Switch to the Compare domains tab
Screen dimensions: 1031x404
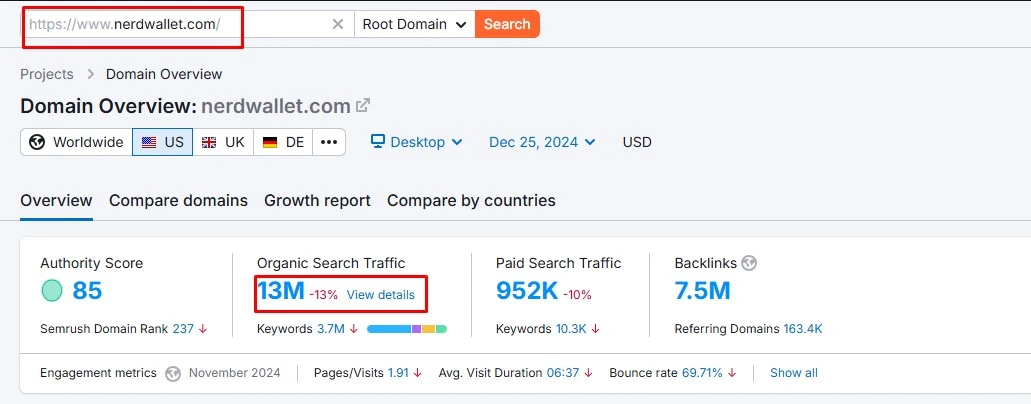(178, 201)
